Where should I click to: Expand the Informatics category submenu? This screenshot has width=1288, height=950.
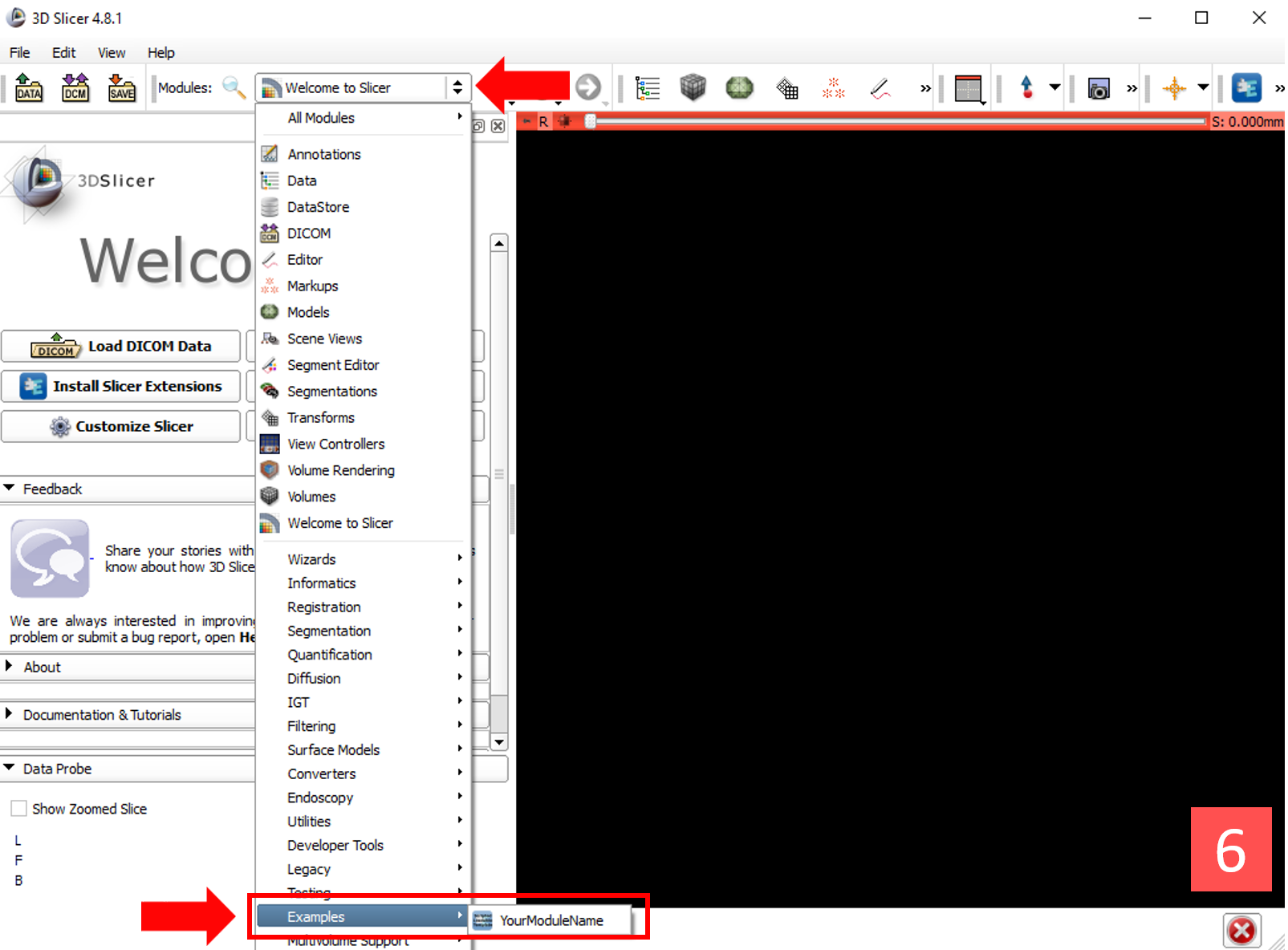point(363,583)
